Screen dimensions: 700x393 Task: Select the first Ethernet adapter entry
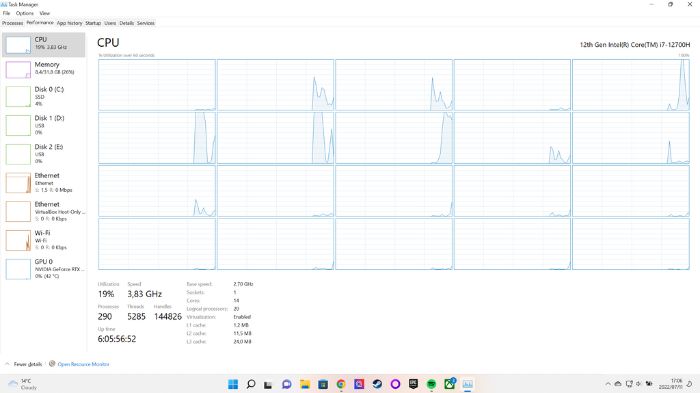pos(43,183)
